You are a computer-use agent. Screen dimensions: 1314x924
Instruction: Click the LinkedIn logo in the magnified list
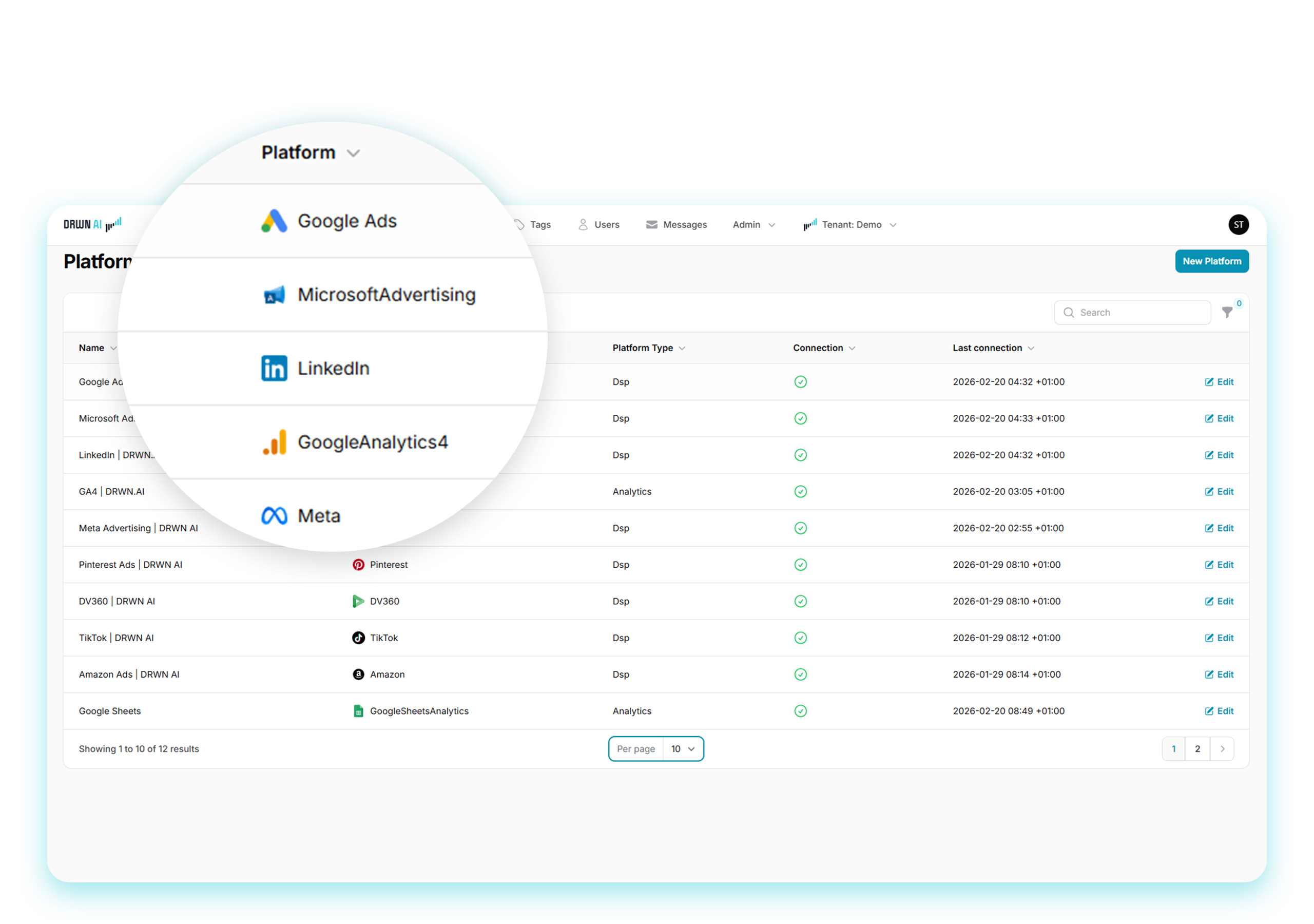click(x=274, y=368)
